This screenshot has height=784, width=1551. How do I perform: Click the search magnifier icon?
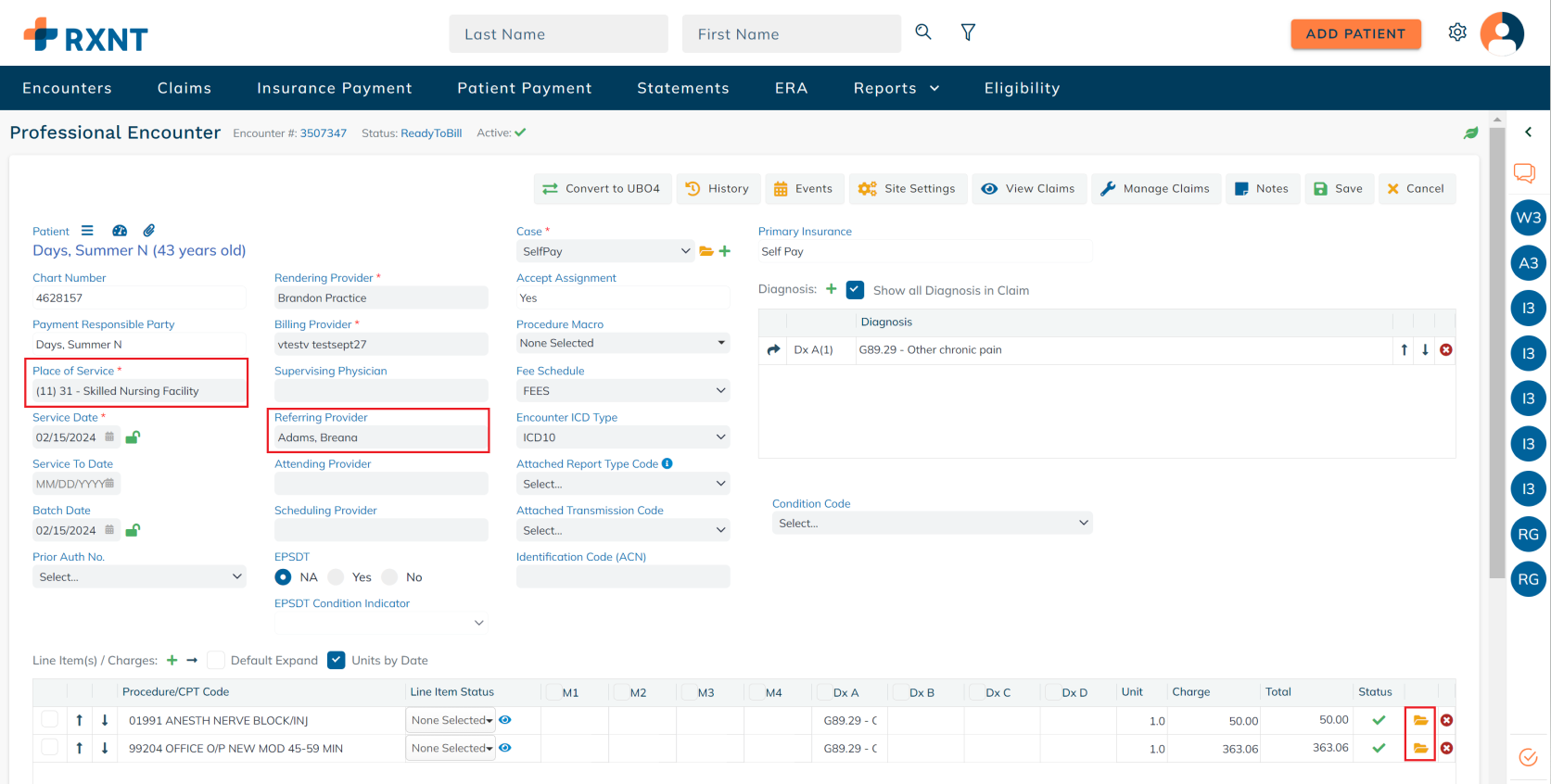coord(923,32)
